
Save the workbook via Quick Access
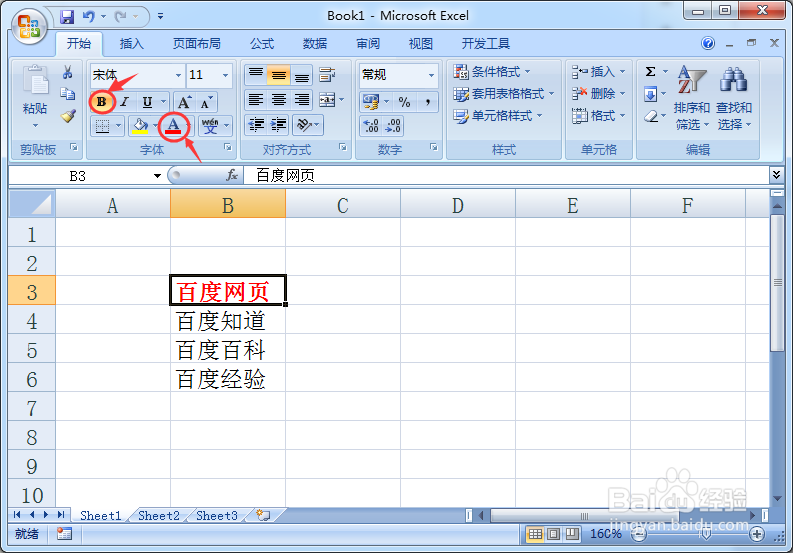(67, 17)
